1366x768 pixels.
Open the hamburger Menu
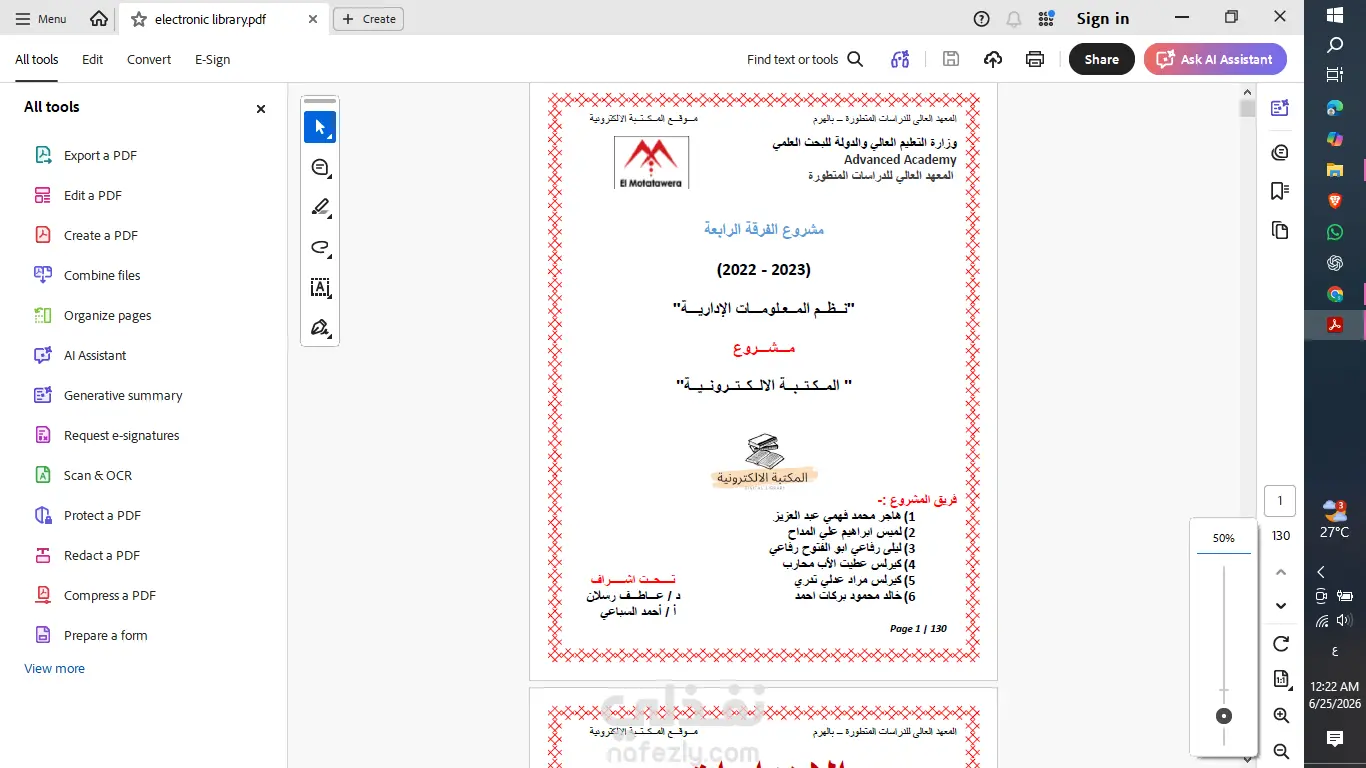point(39,19)
